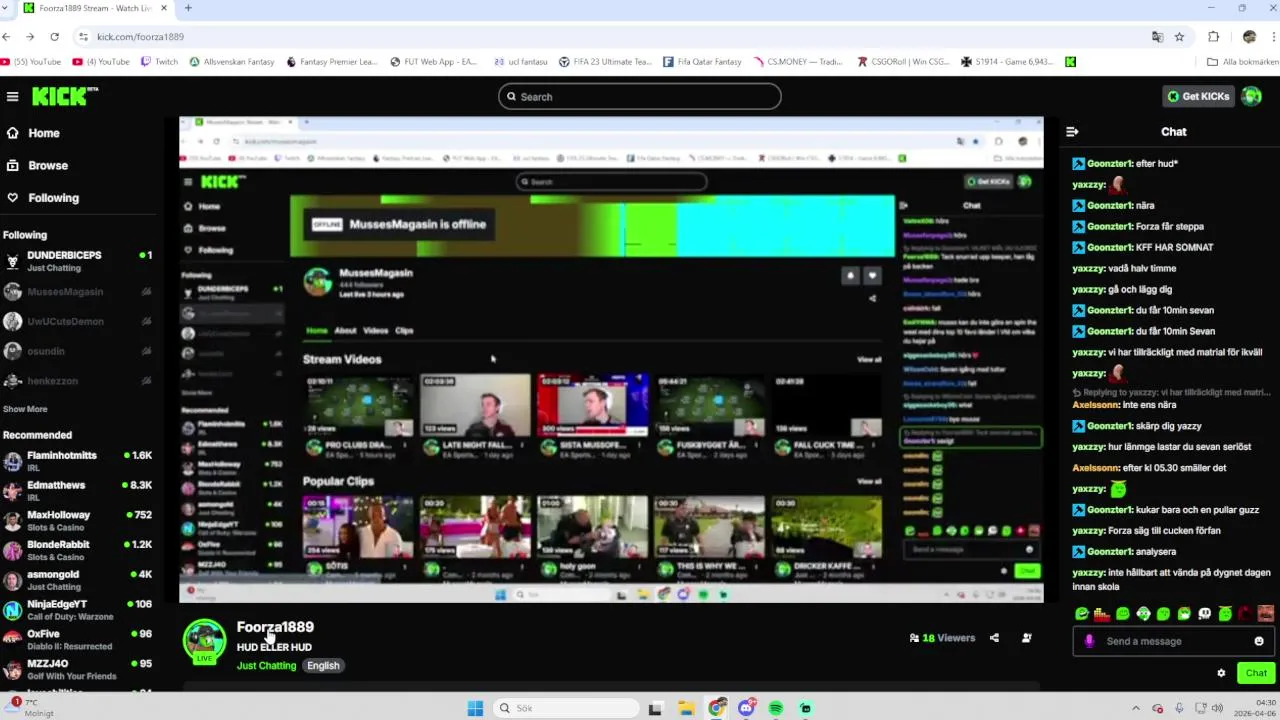Reload the page

[54, 37]
